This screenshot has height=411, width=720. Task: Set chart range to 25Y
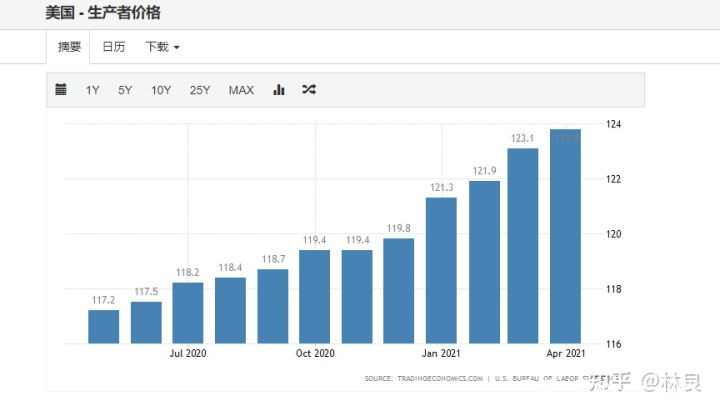click(200, 90)
